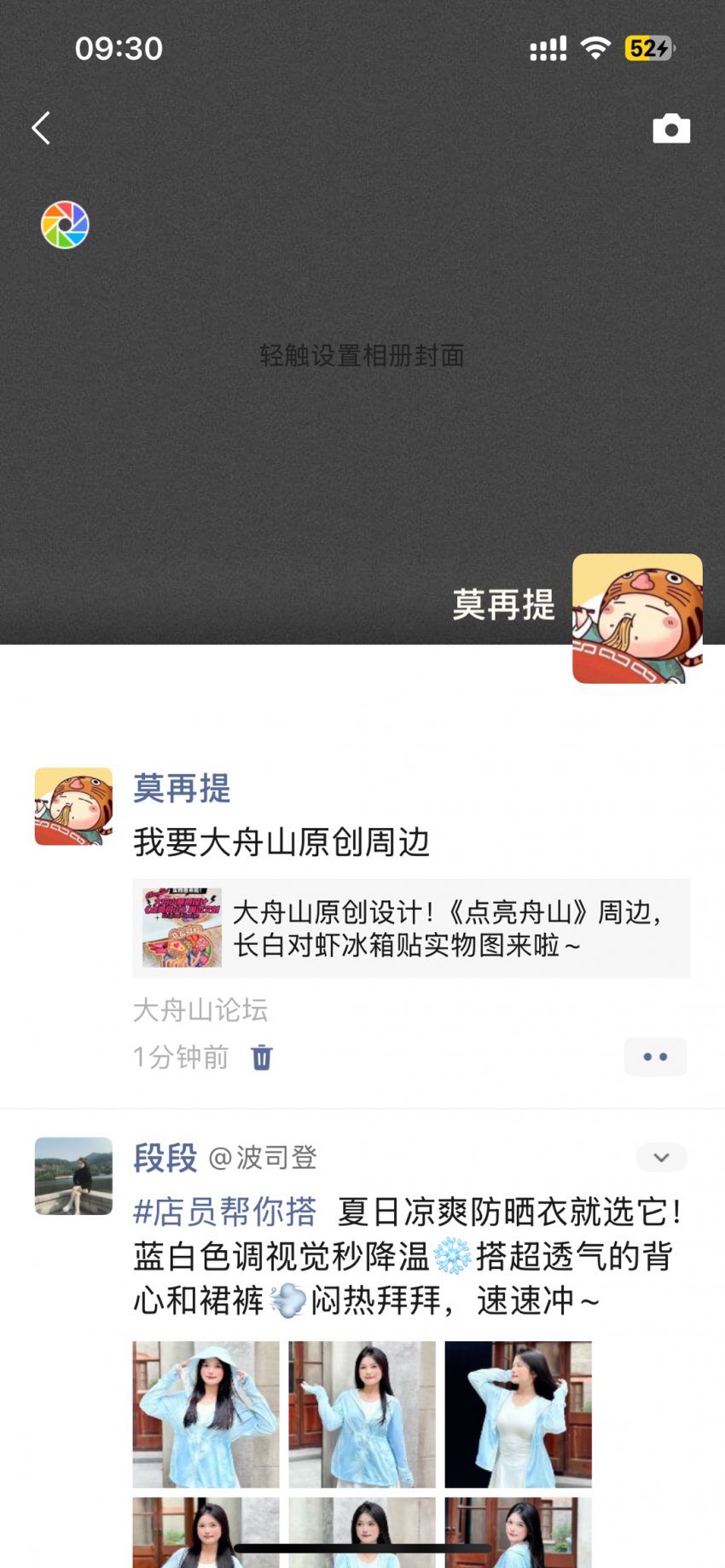Viewport: 725px width, 1568px height.
Task: View the third photo with the dark background
Action: [519, 1415]
